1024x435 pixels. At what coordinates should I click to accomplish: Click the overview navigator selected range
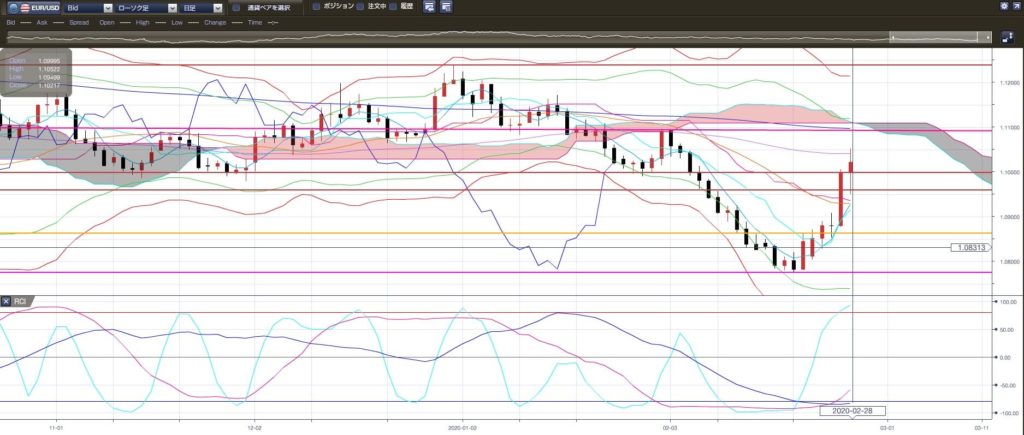point(940,38)
